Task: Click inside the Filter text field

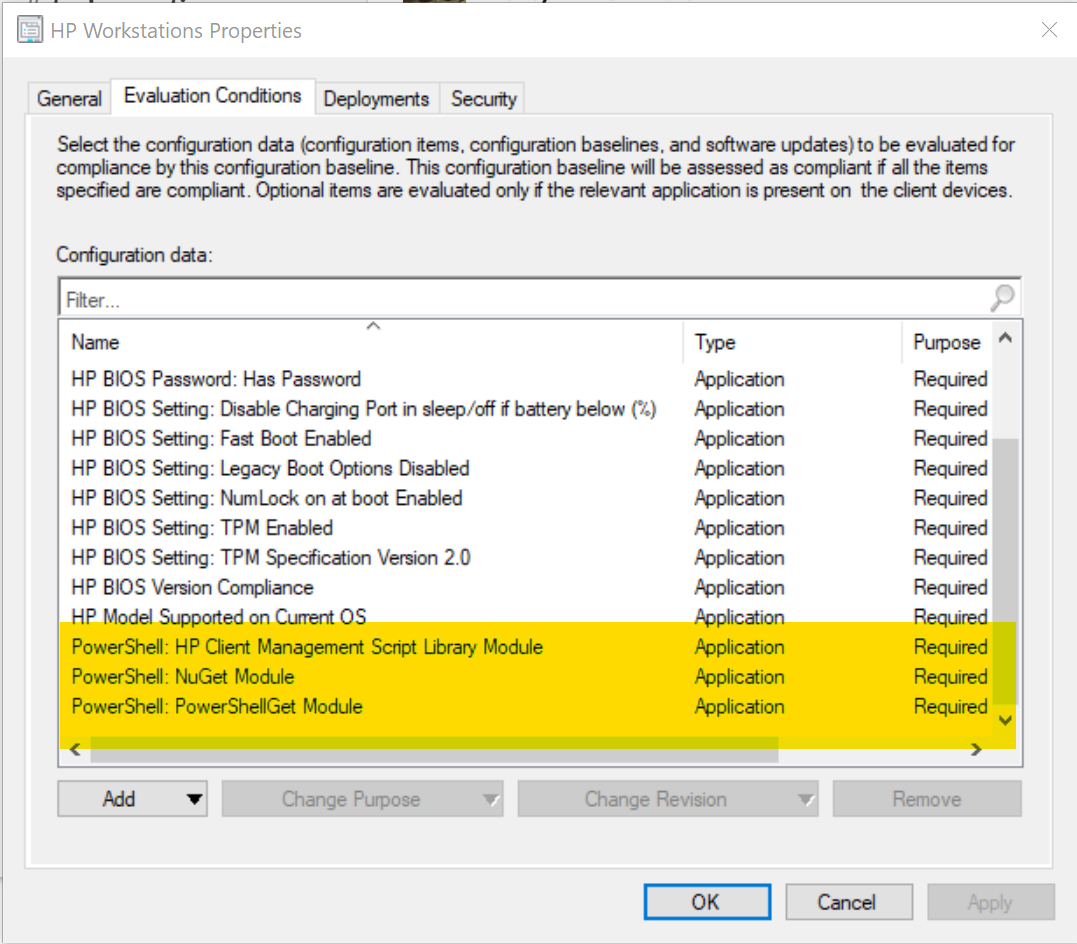Action: pos(400,298)
